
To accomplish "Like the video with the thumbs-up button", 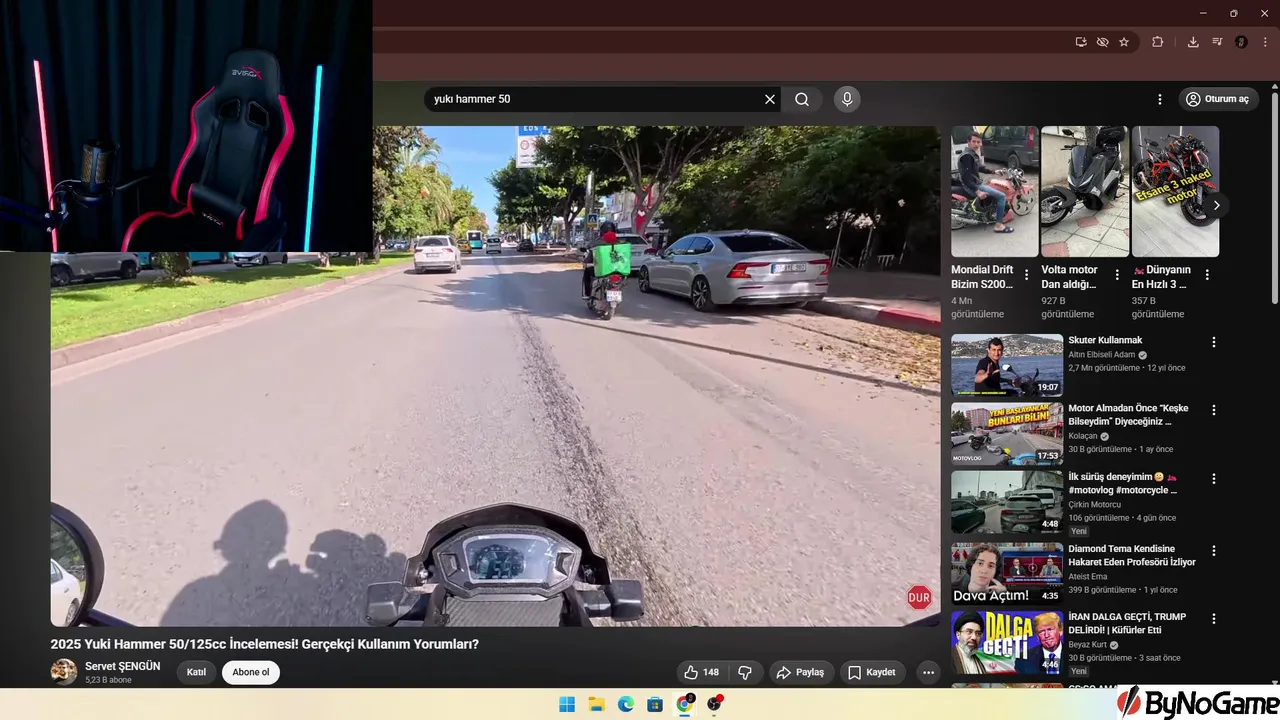I will [x=703, y=672].
